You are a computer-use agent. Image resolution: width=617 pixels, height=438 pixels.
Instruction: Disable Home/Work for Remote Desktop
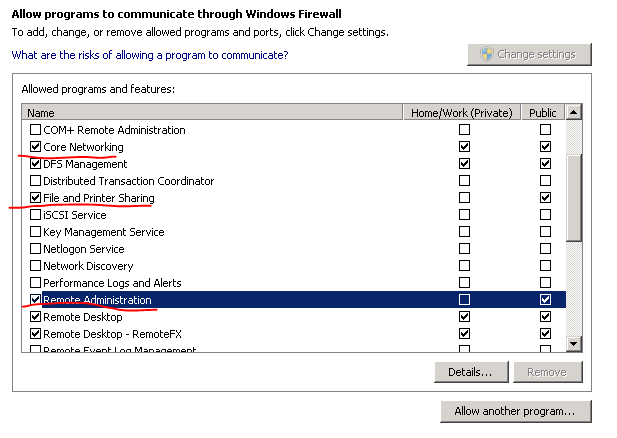[464, 316]
